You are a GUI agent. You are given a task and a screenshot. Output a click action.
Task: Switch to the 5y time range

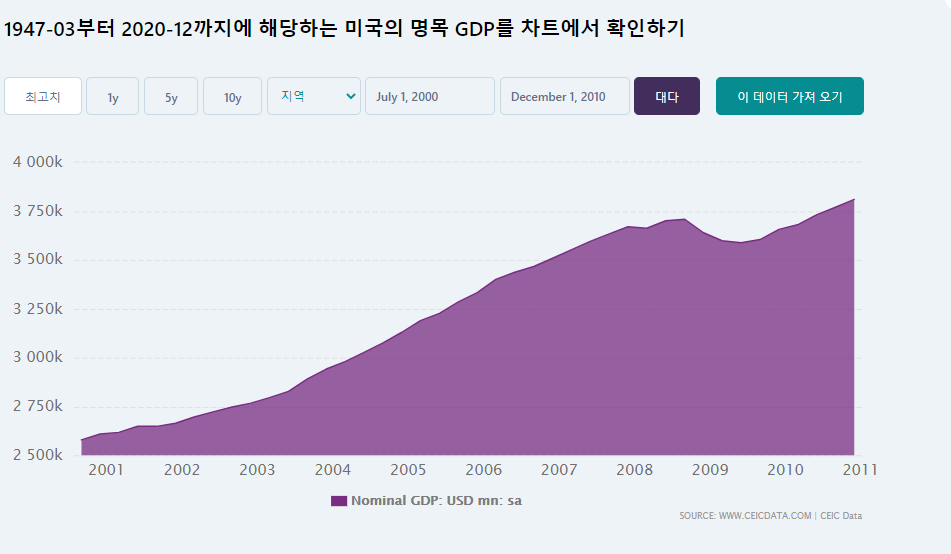click(171, 97)
